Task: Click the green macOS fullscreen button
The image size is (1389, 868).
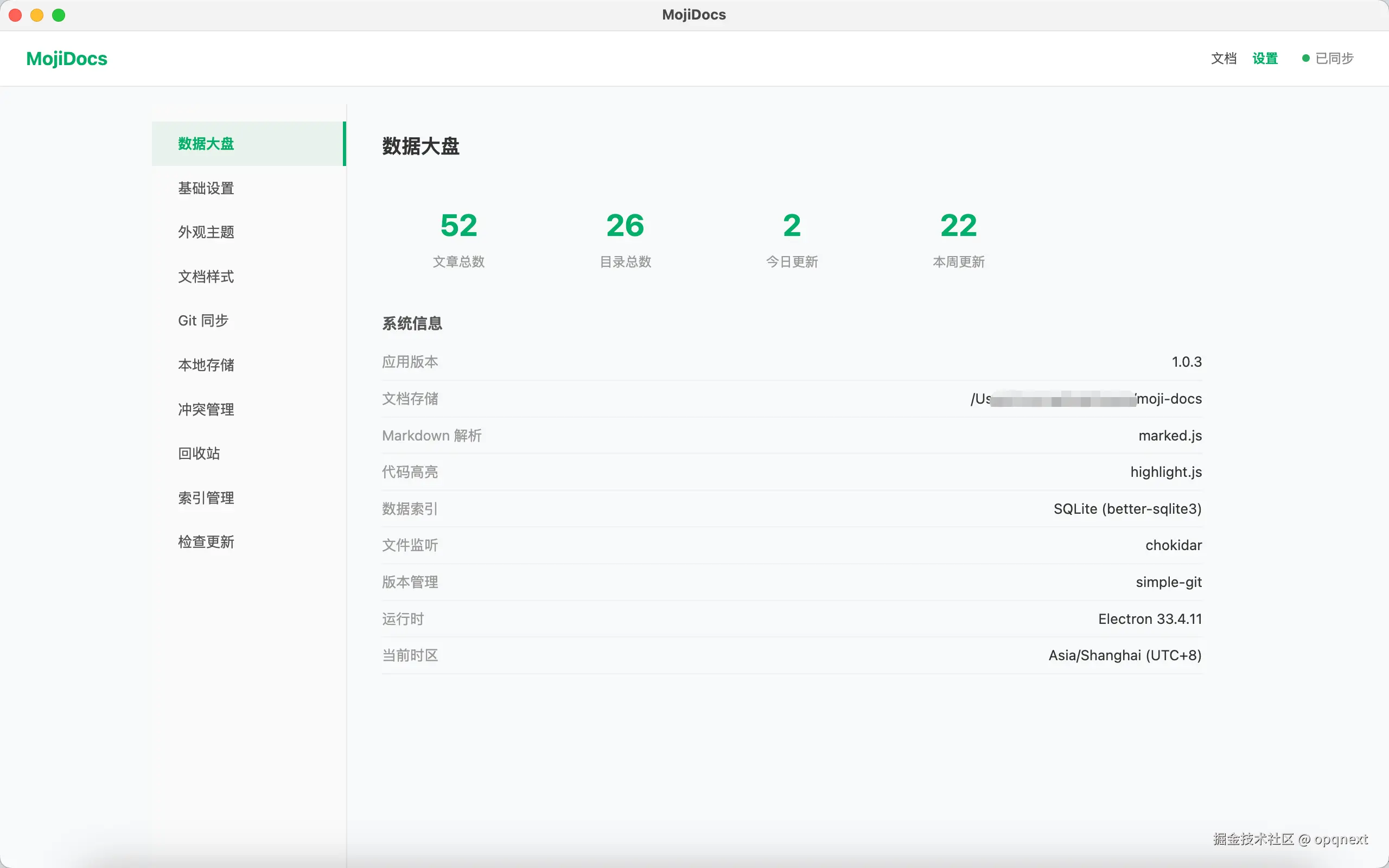Action: [59, 15]
